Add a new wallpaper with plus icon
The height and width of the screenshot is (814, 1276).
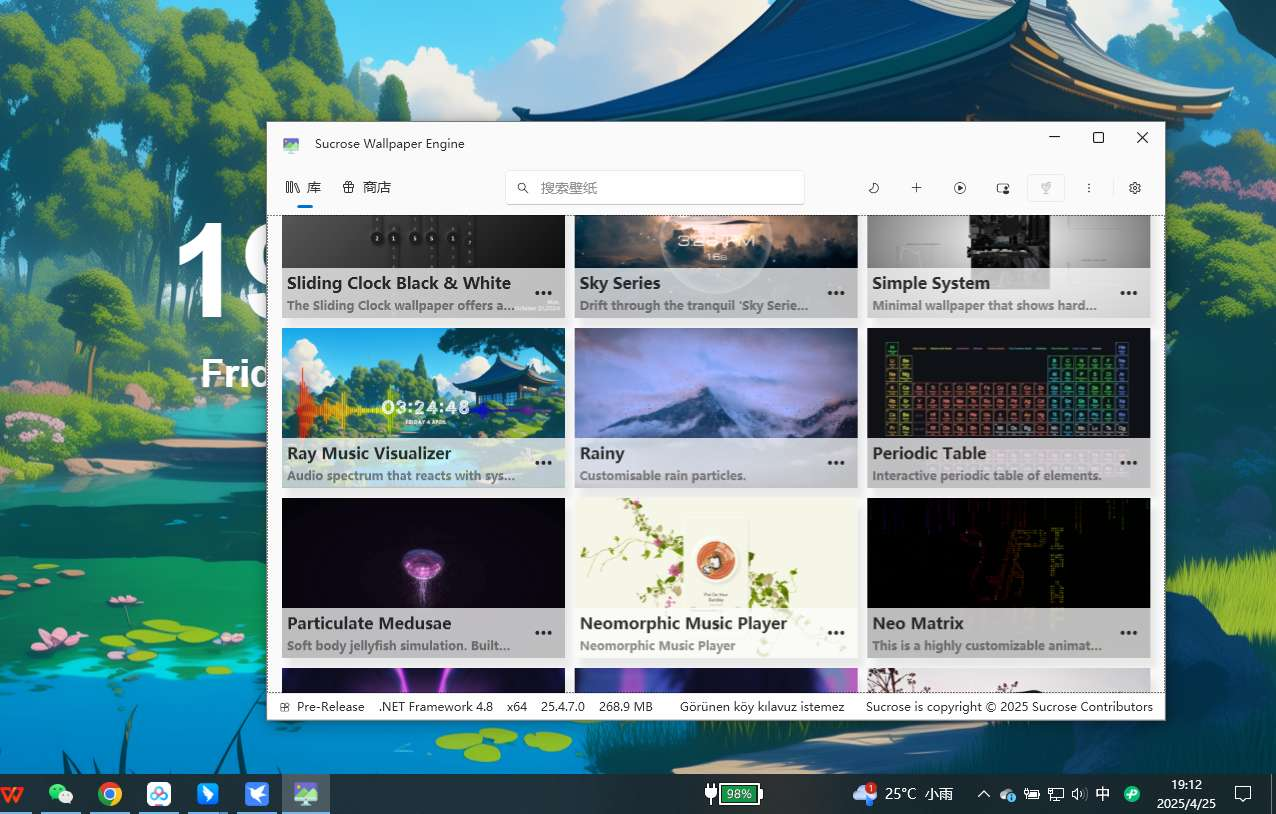tap(916, 188)
